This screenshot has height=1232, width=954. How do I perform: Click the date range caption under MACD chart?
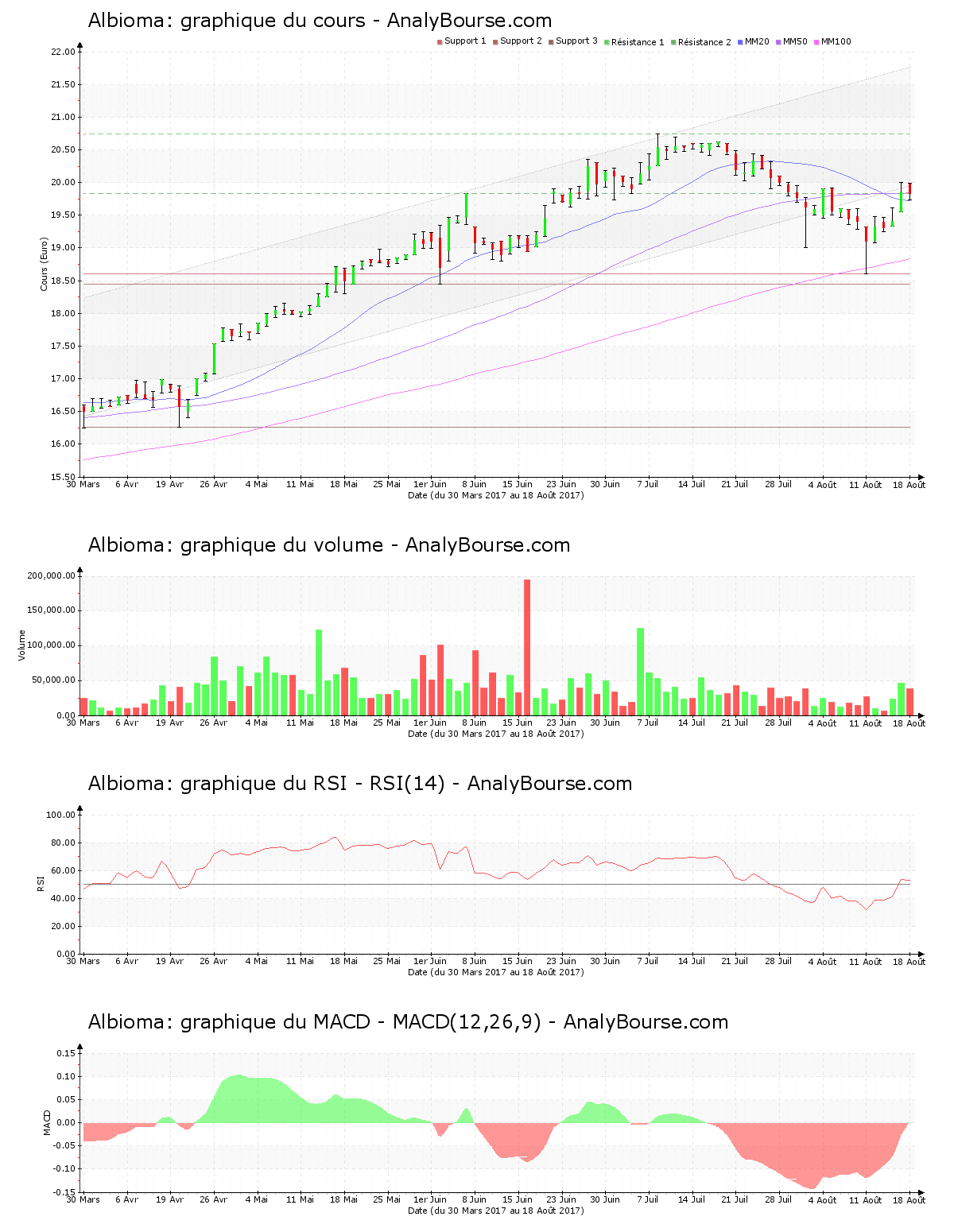pyautogui.click(x=496, y=1211)
